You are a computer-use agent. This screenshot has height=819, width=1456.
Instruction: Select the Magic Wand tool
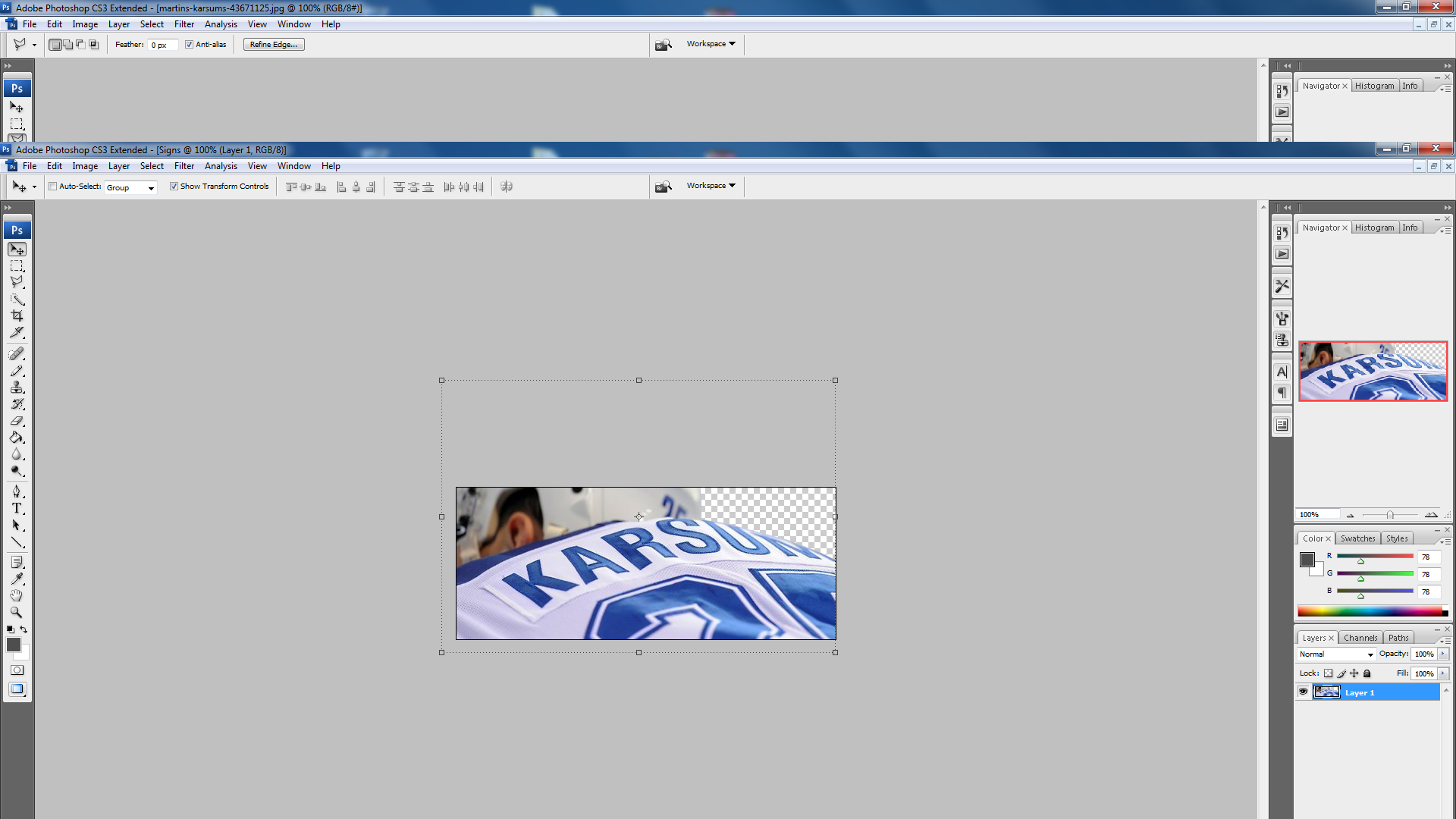coord(17,300)
